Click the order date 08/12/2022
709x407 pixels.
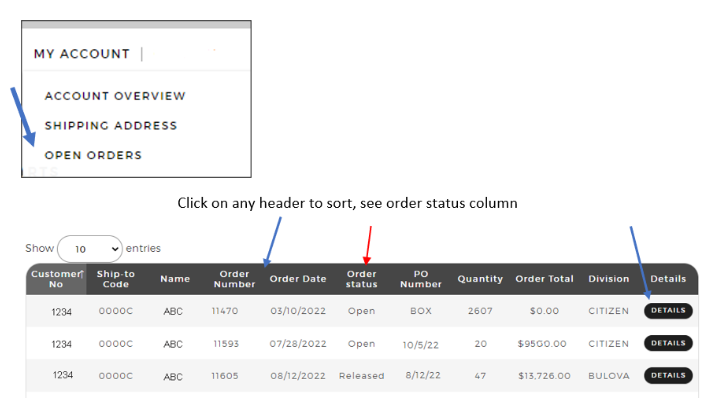pos(298,376)
